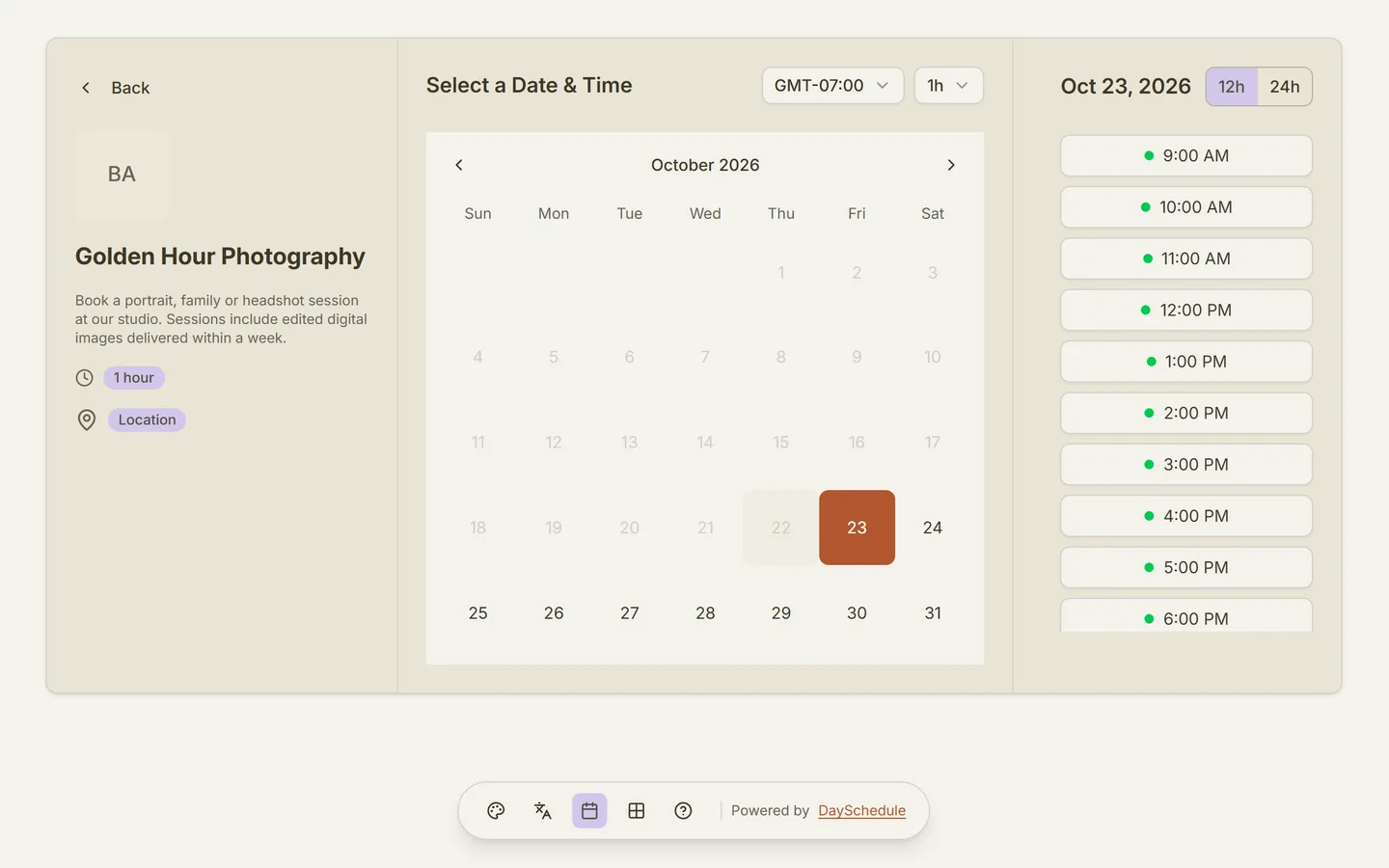Screen dimensions: 1389x868
Task: Open the theme palette icon
Action: pos(496,811)
